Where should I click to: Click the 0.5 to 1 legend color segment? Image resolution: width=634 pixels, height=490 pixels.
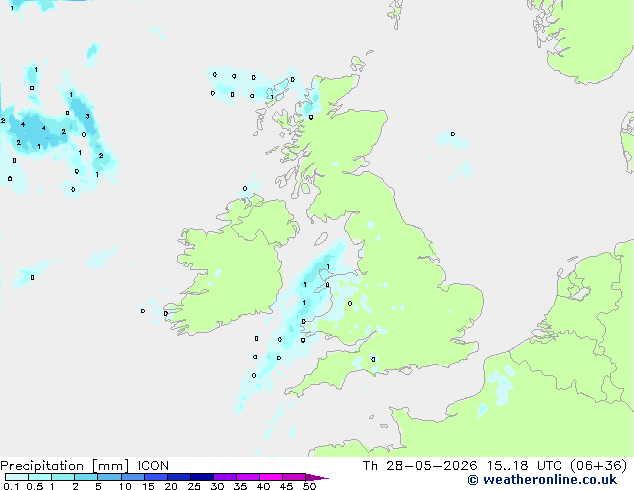click(40, 477)
